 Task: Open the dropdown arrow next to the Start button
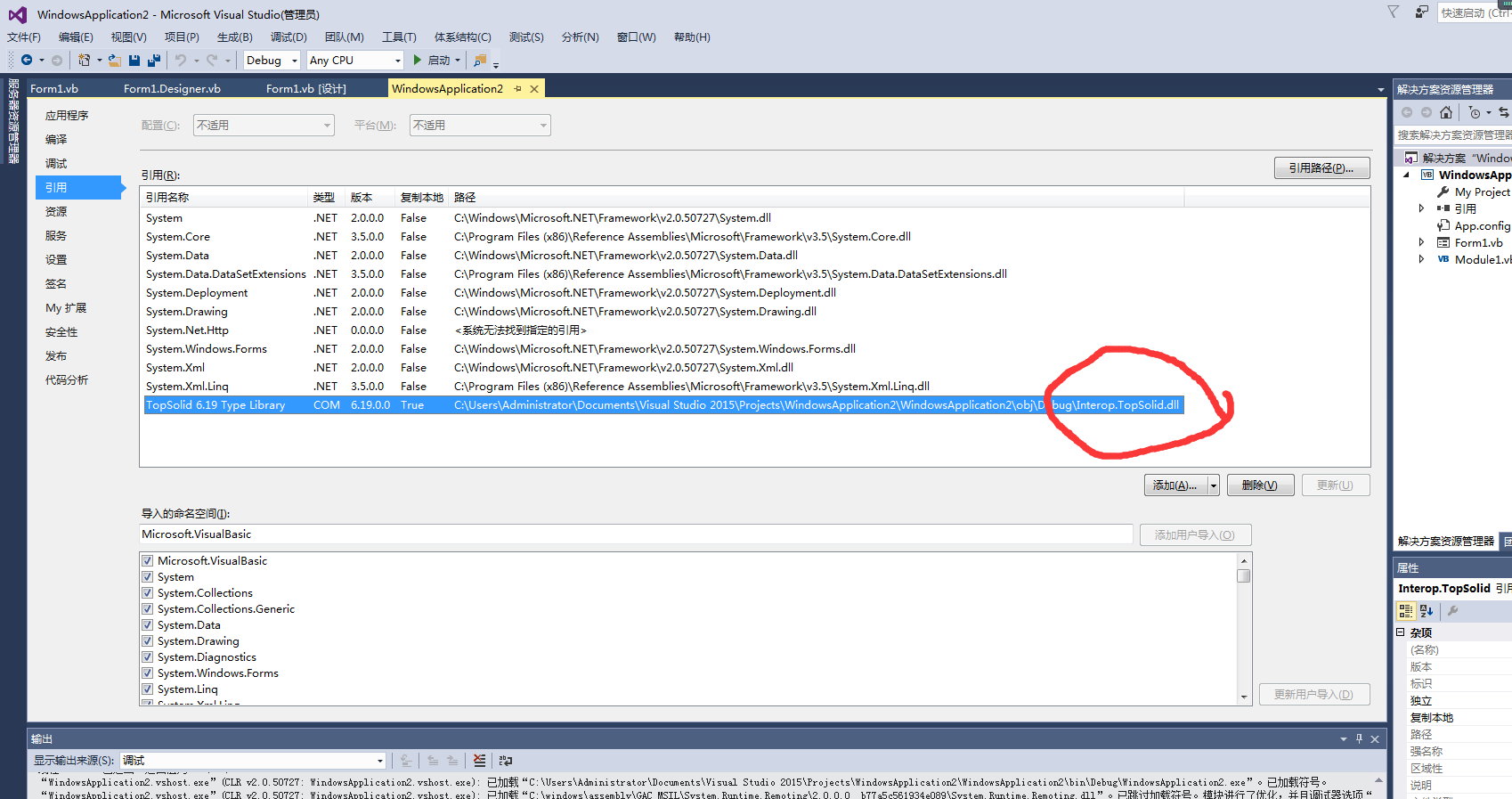(458, 60)
